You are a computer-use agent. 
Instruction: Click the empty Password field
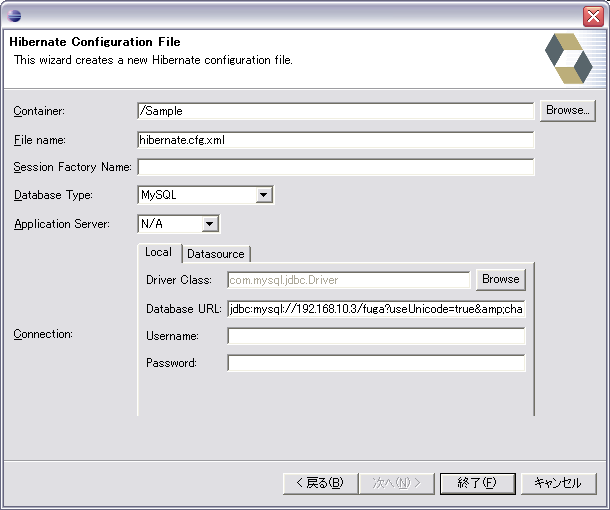click(x=376, y=363)
